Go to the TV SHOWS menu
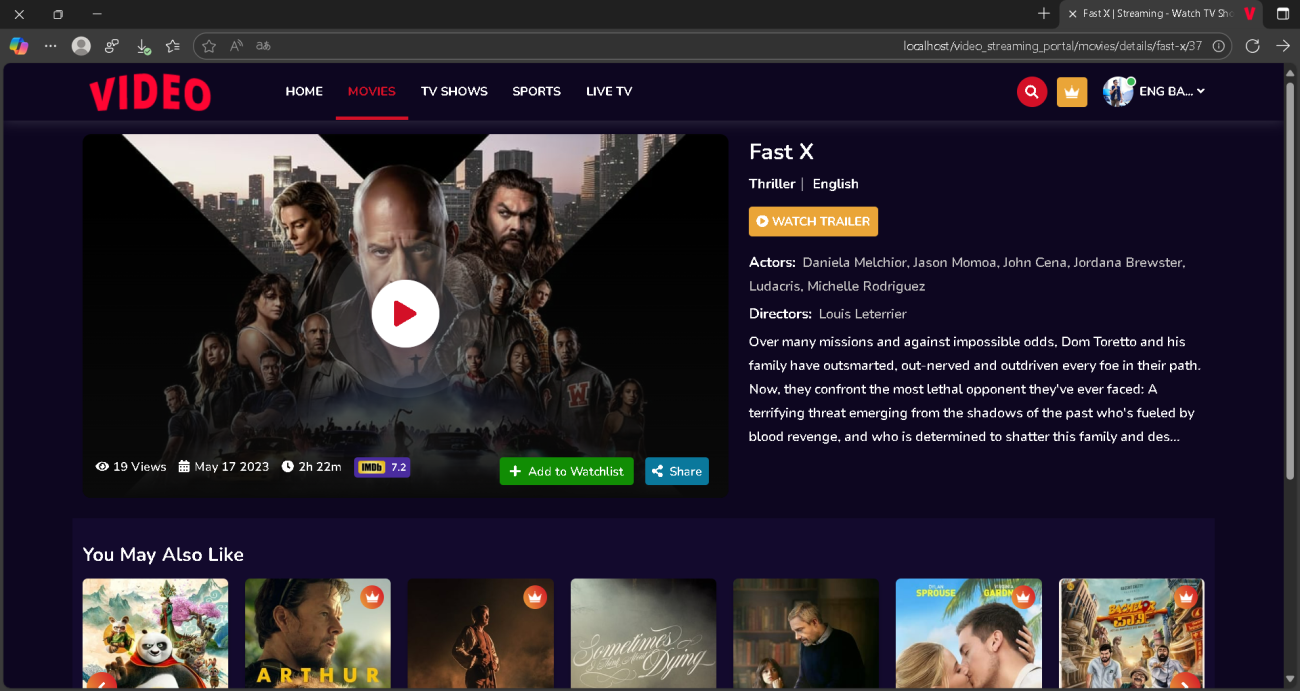The width and height of the screenshot is (1300, 691). click(454, 91)
